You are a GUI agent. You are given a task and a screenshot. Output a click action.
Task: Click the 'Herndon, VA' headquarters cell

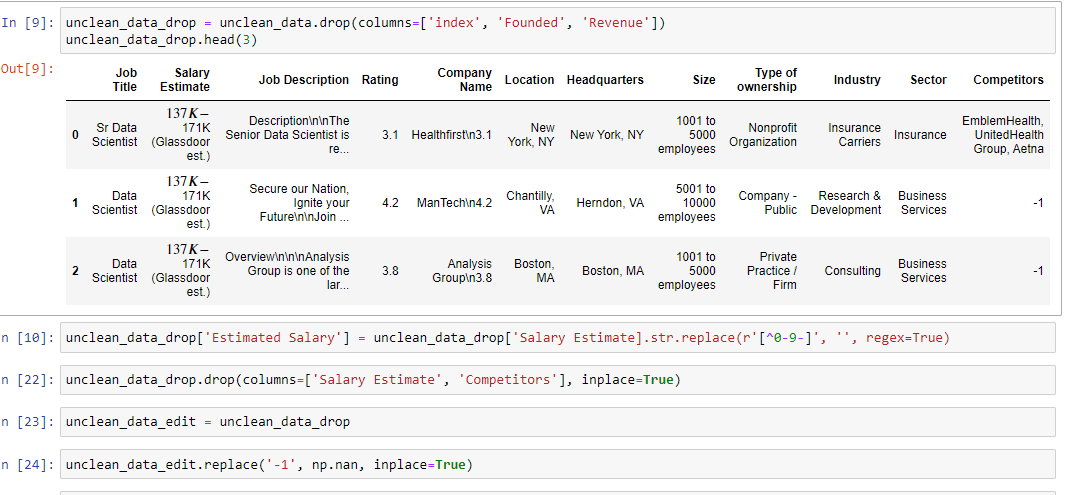610,203
